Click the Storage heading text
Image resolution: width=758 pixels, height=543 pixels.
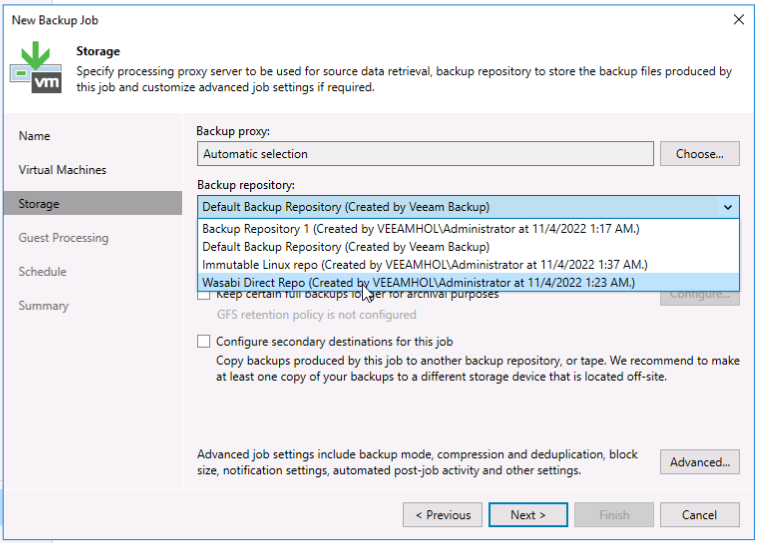click(98, 51)
